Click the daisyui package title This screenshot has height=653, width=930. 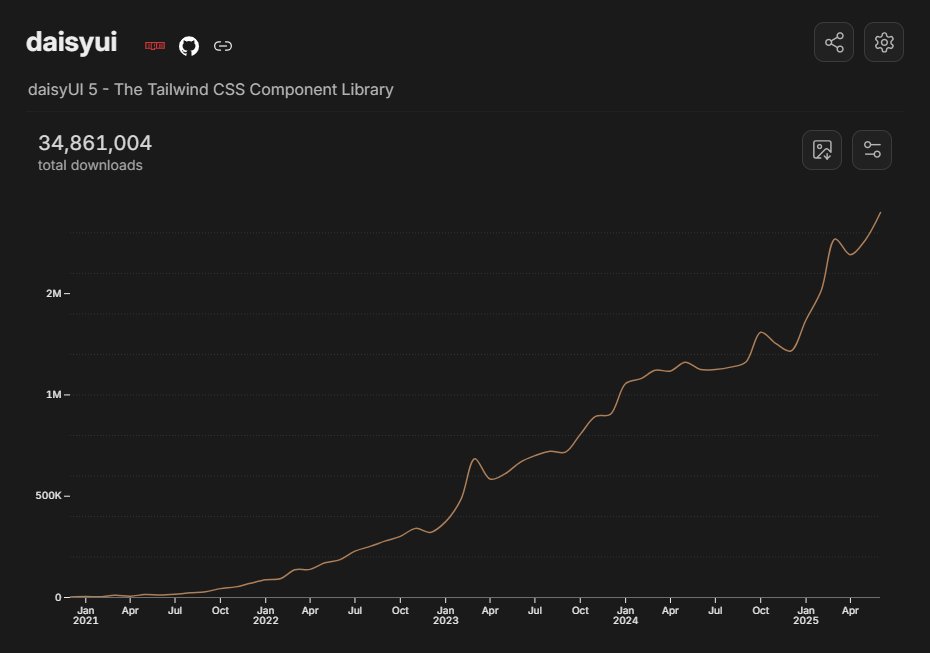(72, 42)
